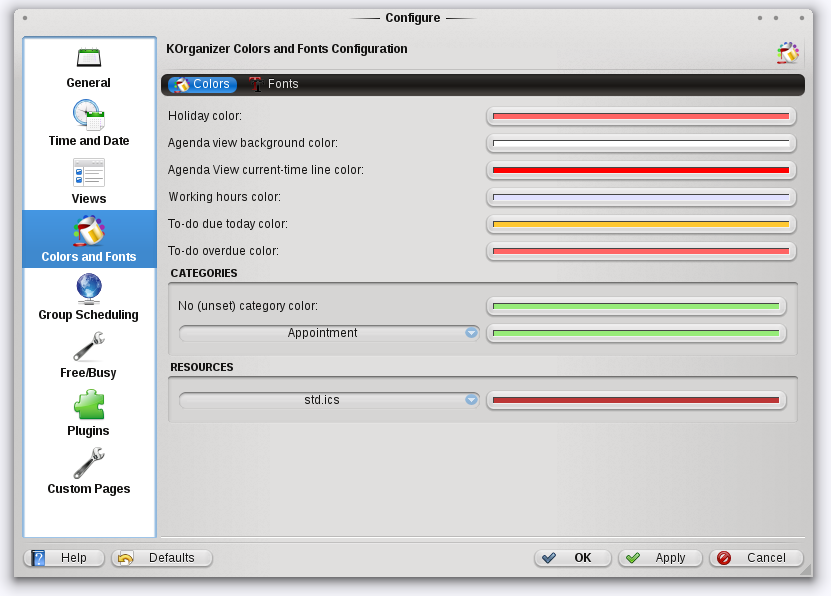Click the Appointment dropdown arrow
This screenshot has height=596, width=831.
point(471,333)
